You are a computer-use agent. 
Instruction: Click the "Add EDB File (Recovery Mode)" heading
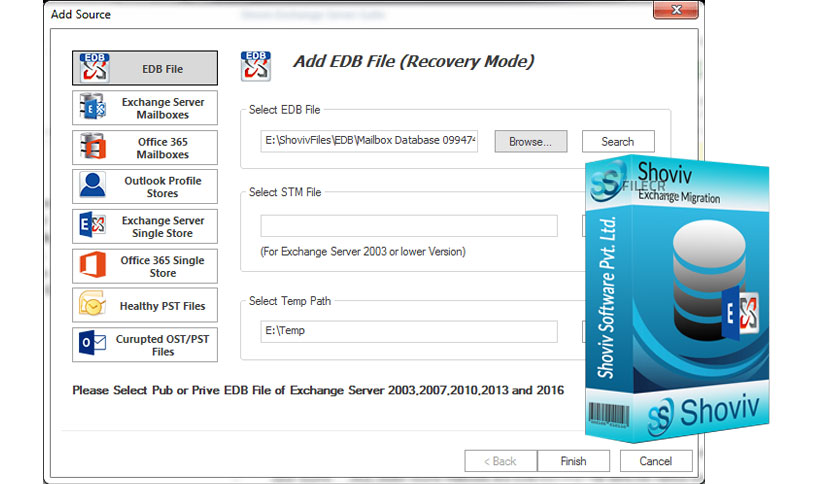coord(413,61)
